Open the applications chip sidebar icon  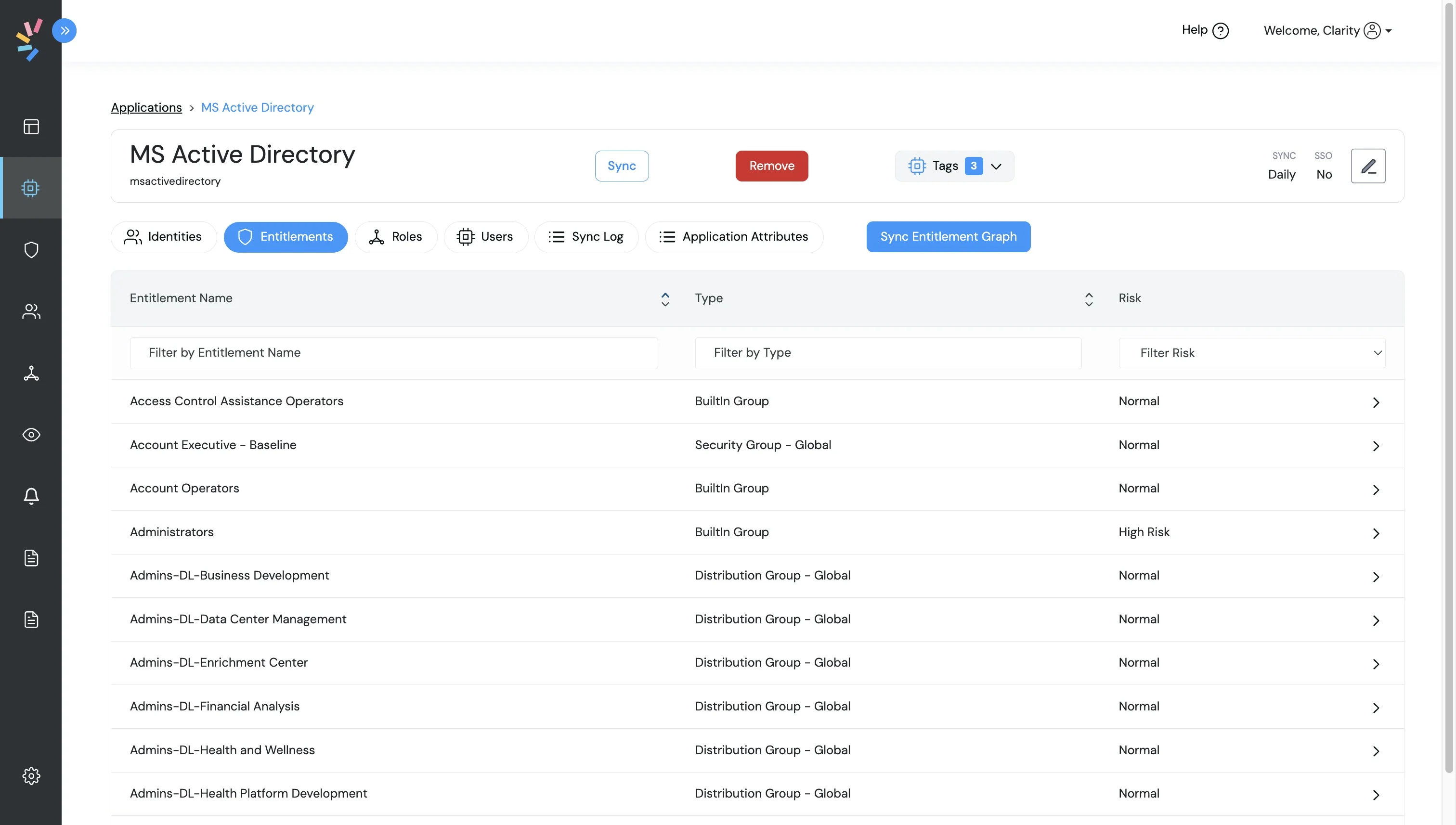click(31, 188)
